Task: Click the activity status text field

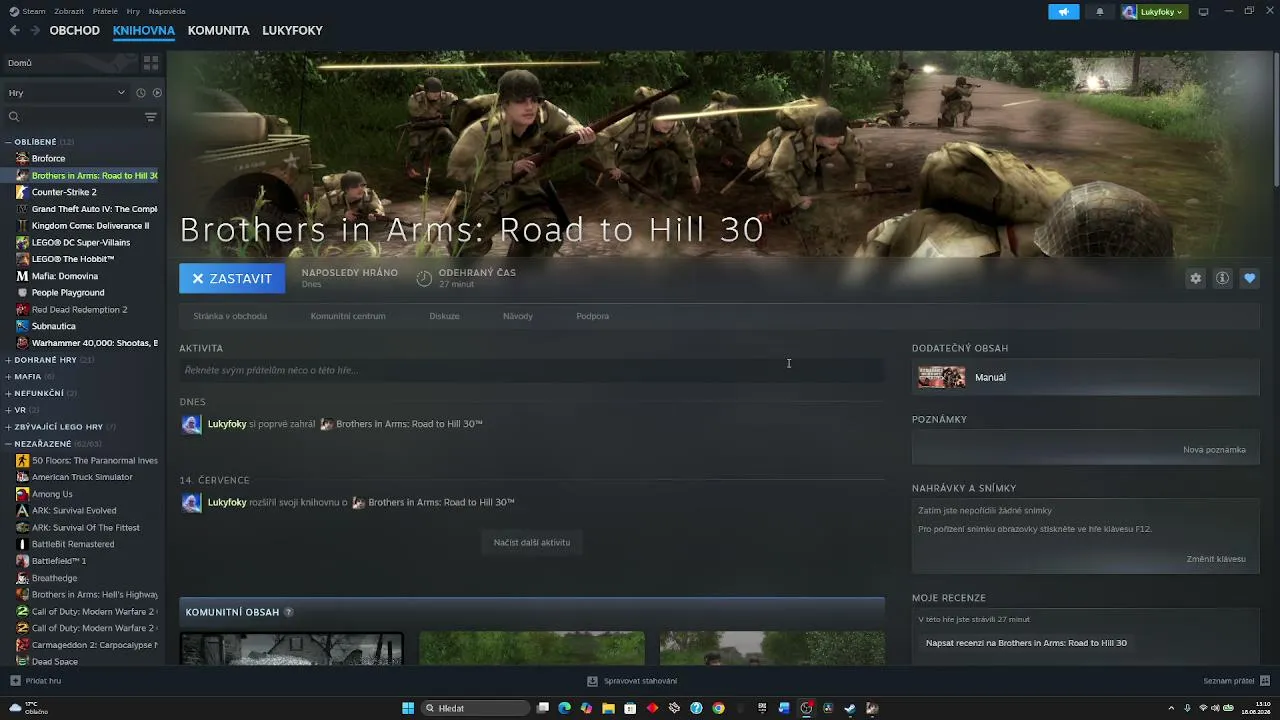Action: click(x=531, y=370)
